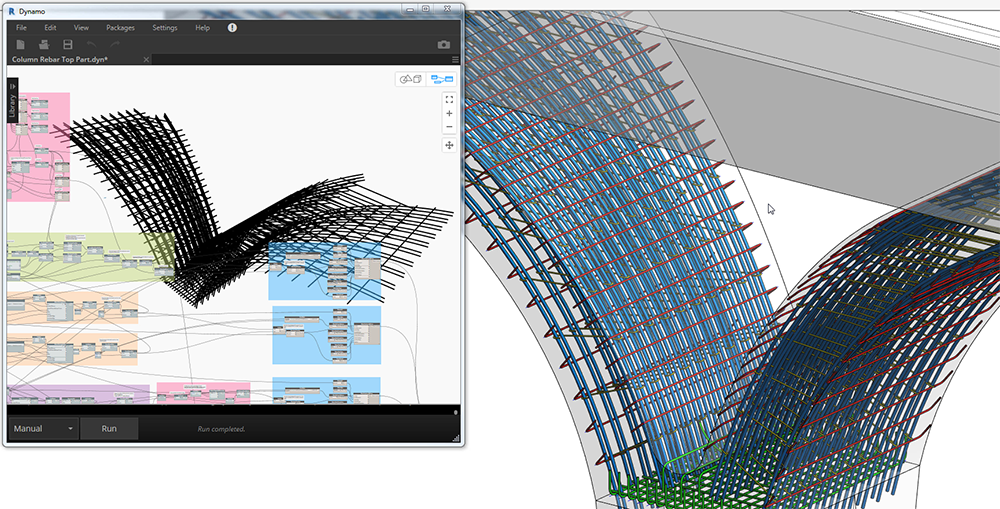1000x509 pixels.
Task: Export workspace as image with camera icon
Action: click(x=444, y=45)
